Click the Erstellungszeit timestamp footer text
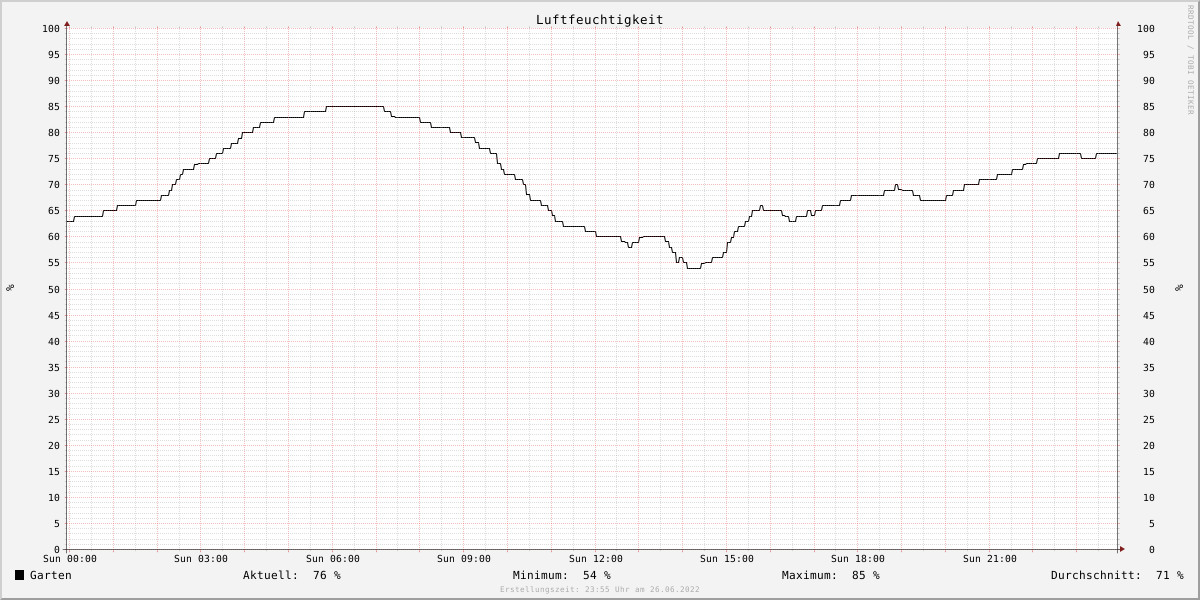Screen dimensions: 1200x600 pos(600,590)
